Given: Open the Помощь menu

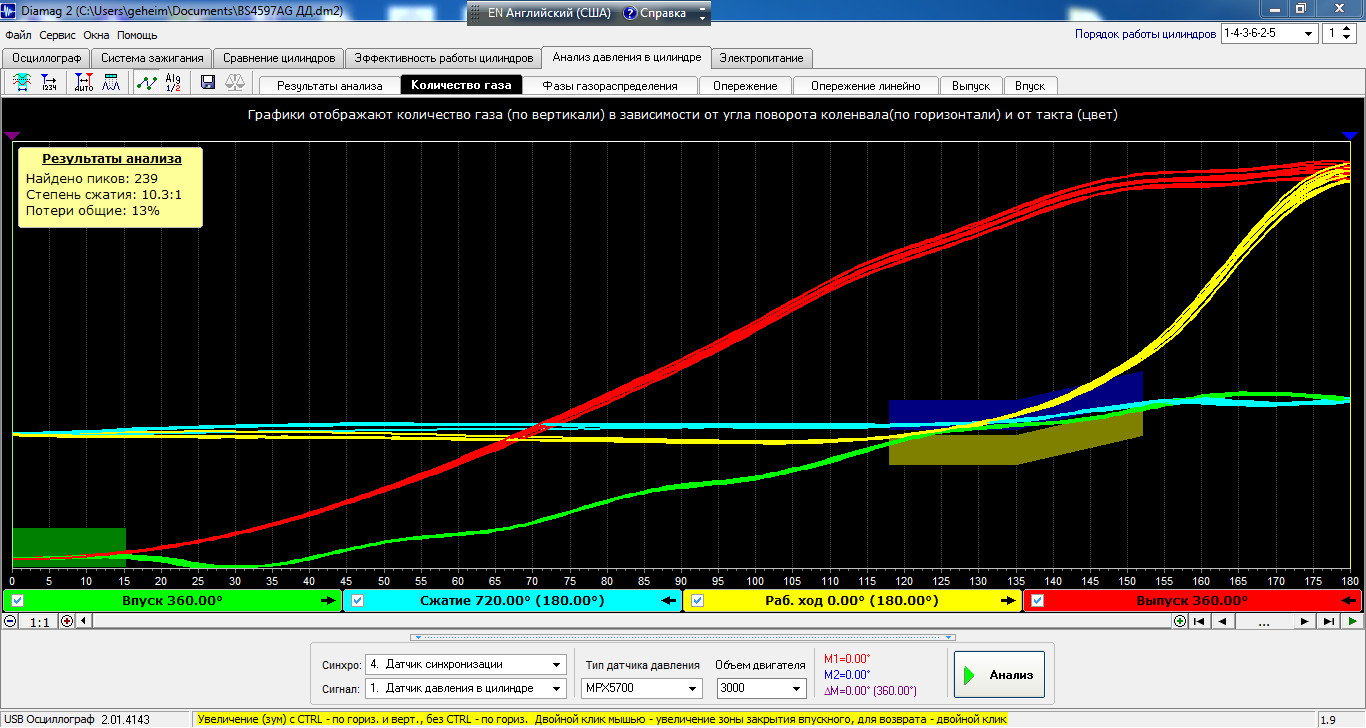Looking at the screenshot, I should pyautogui.click(x=137, y=35).
